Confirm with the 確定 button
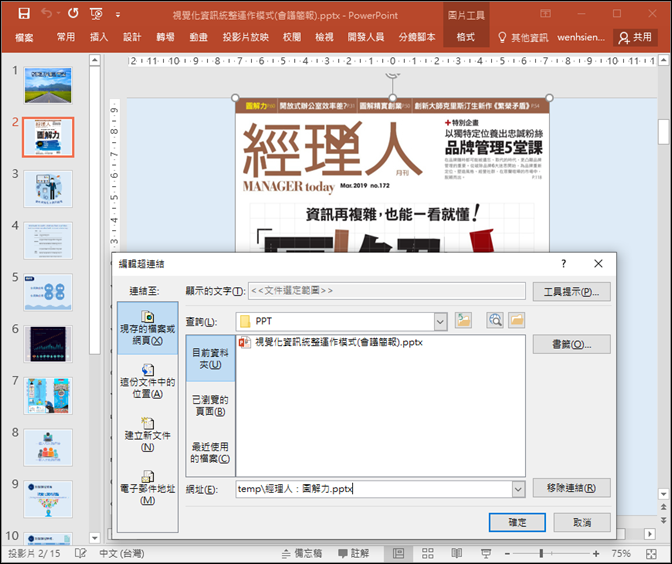672x564 pixels. tap(517, 522)
